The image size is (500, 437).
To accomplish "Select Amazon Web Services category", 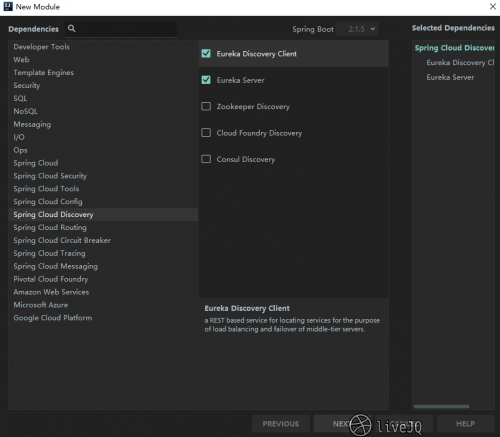I will pos(103,292).
